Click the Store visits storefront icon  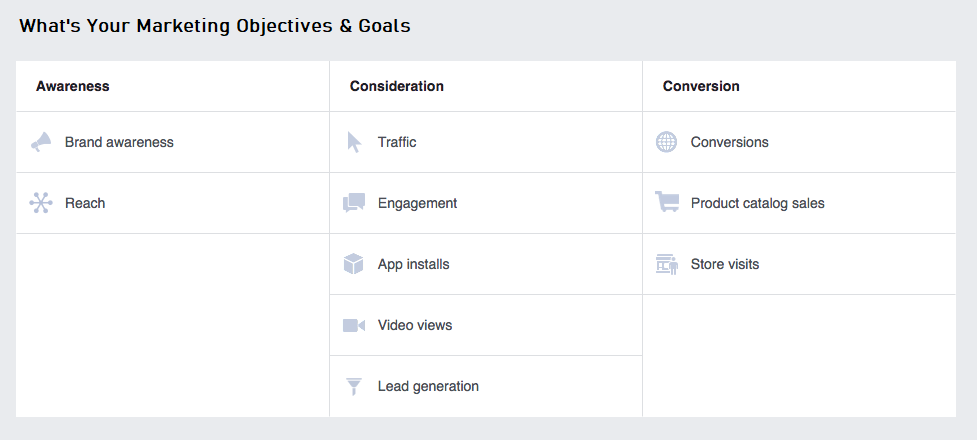click(x=666, y=265)
